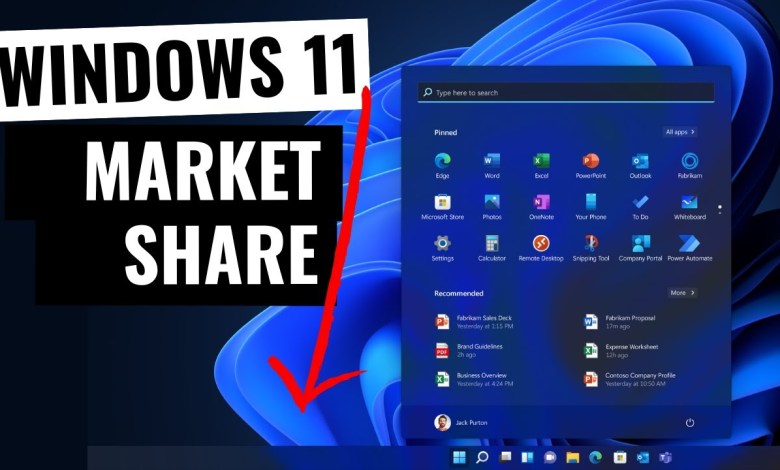Open Microsoft Store on the taskbar

pos(619,457)
